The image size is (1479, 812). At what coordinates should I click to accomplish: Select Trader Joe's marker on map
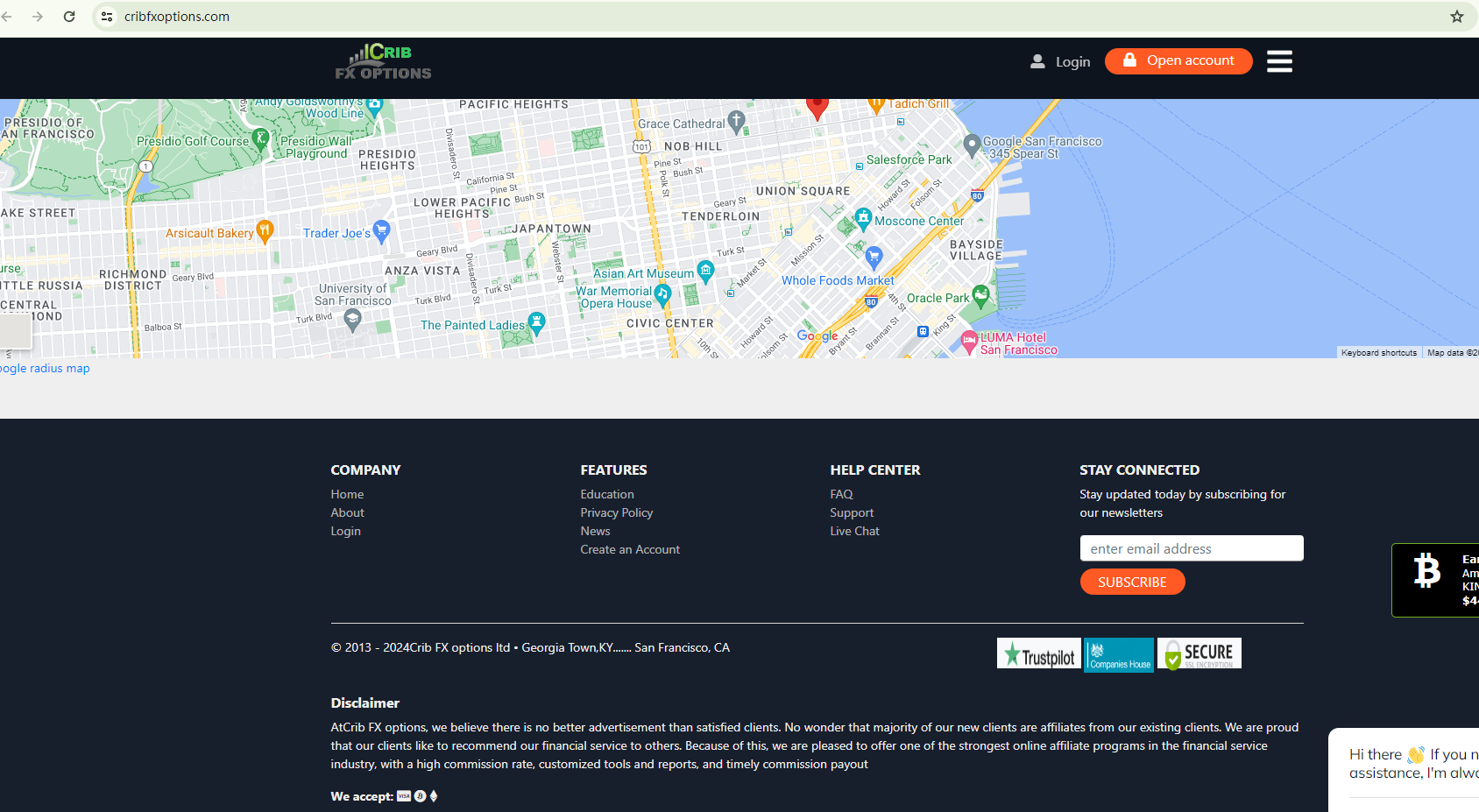pos(381,231)
